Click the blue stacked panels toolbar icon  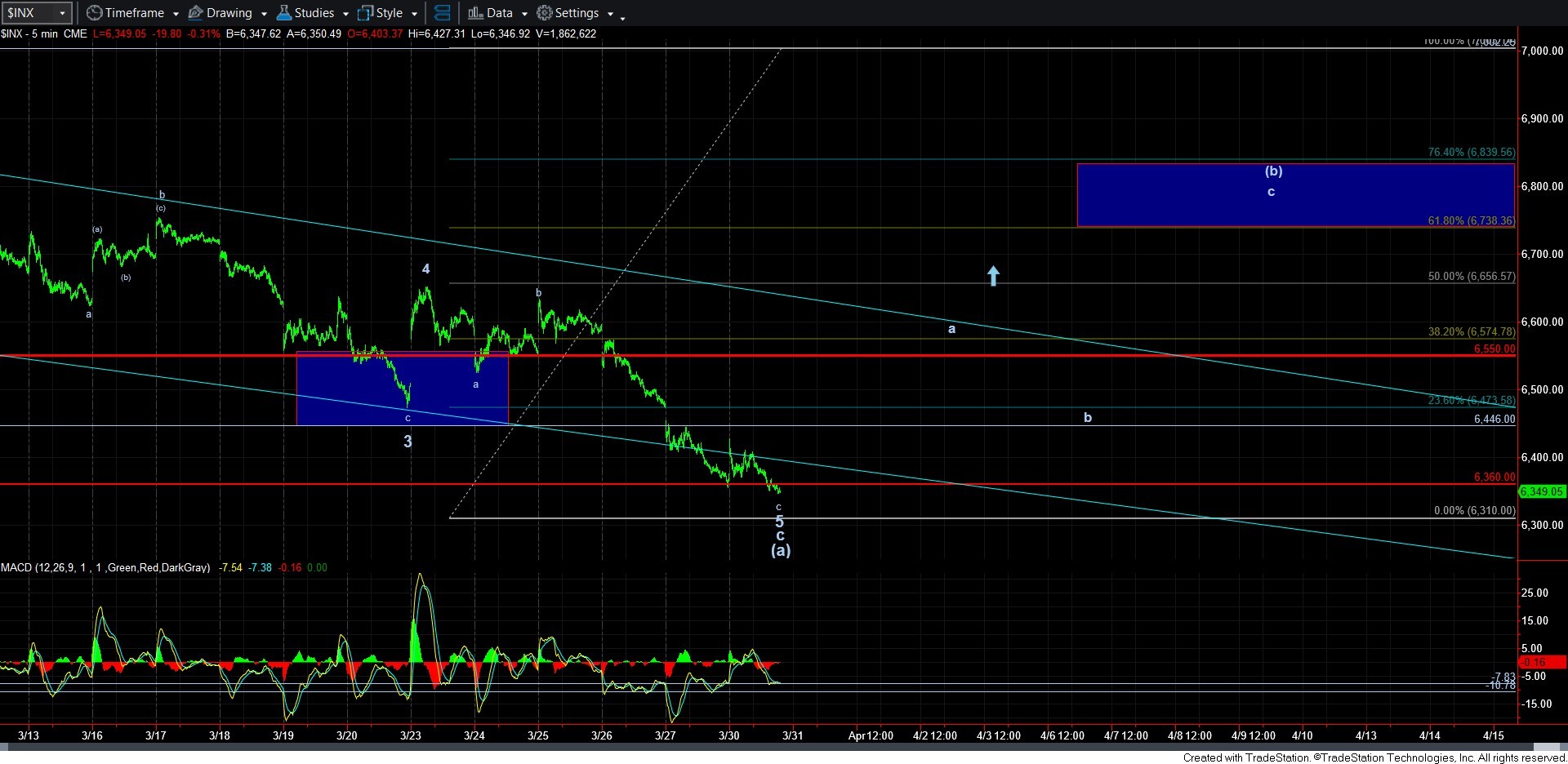(442, 13)
